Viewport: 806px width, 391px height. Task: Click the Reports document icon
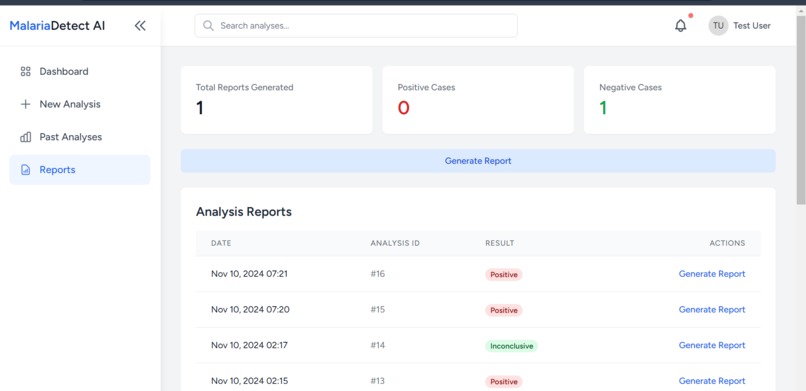pyautogui.click(x=26, y=170)
